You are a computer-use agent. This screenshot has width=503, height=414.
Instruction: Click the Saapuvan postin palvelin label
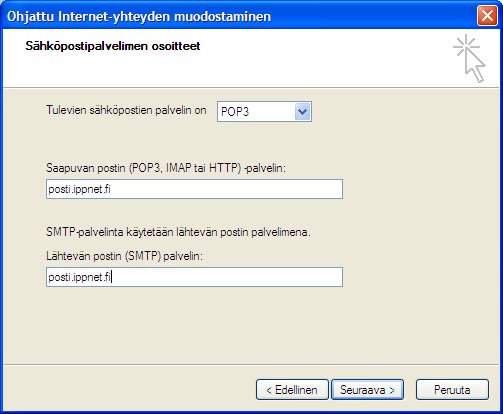[x=166, y=168]
